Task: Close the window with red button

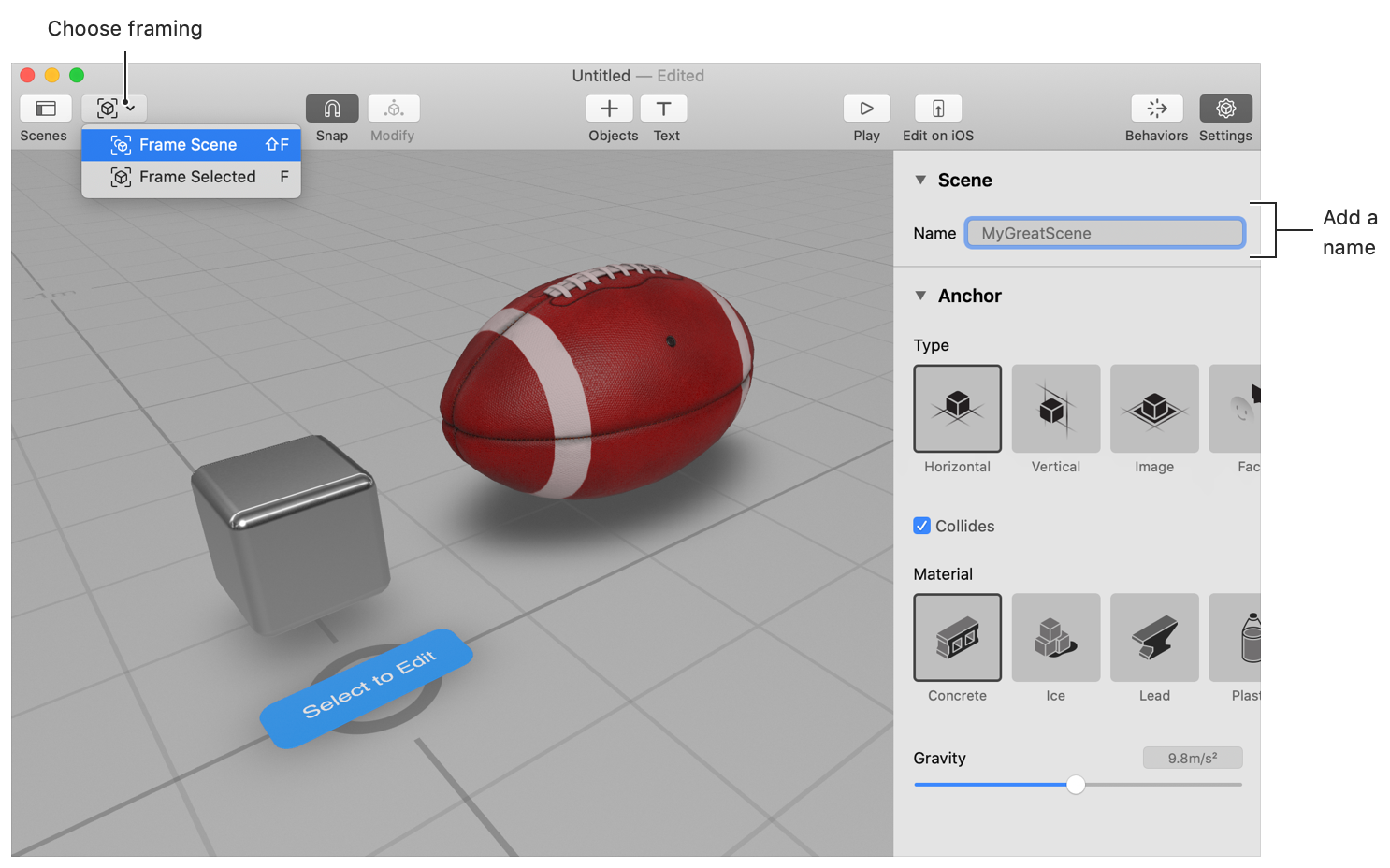Action: 28,75
